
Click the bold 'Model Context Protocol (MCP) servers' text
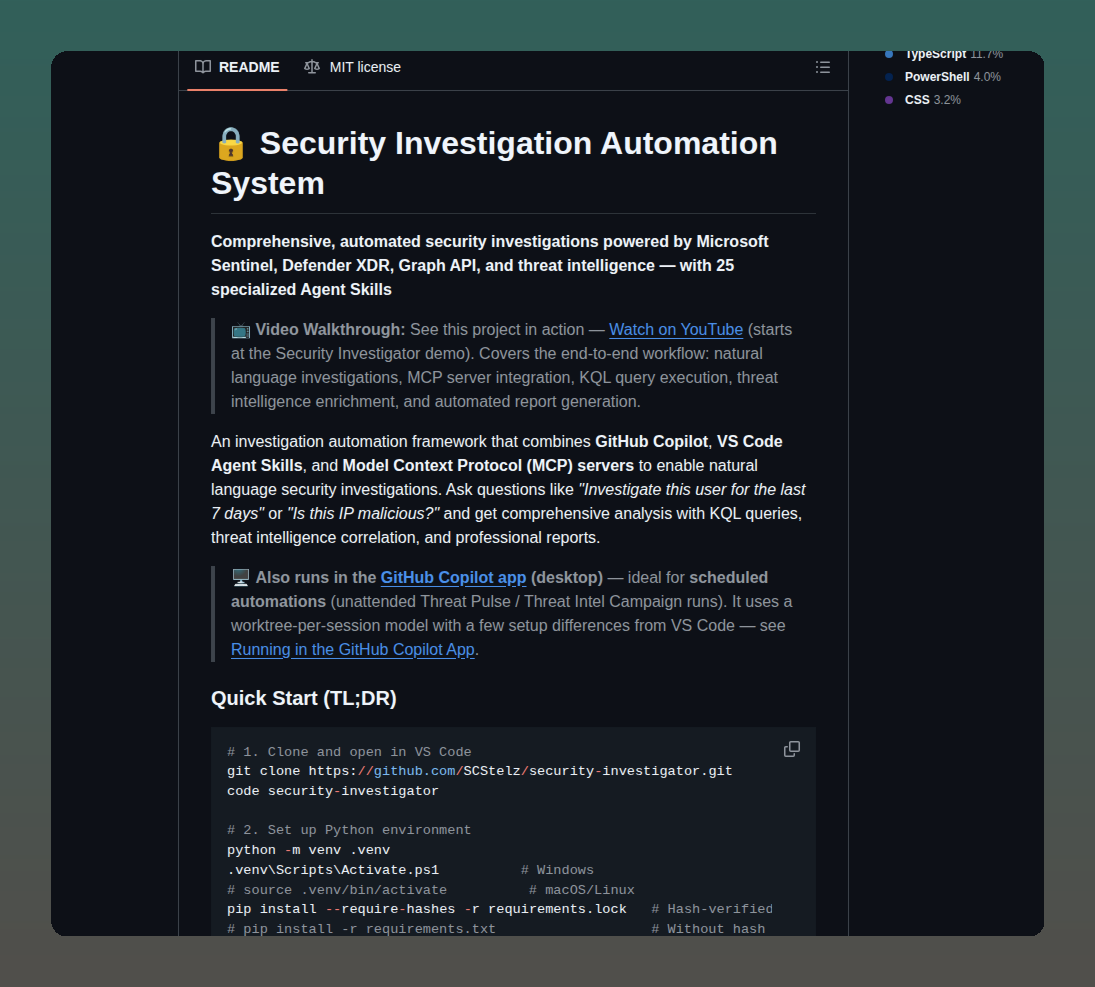(488, 466)
